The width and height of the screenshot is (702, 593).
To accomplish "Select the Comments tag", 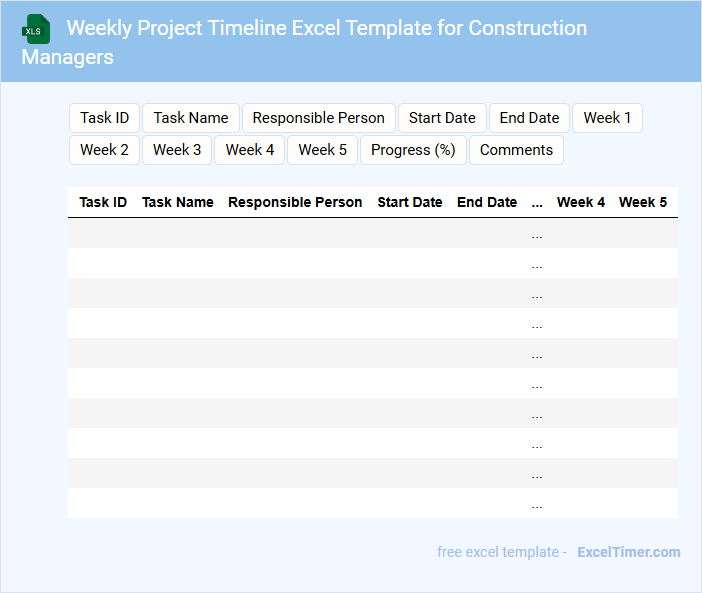I will pyautogui.click(x=516, y=150).
